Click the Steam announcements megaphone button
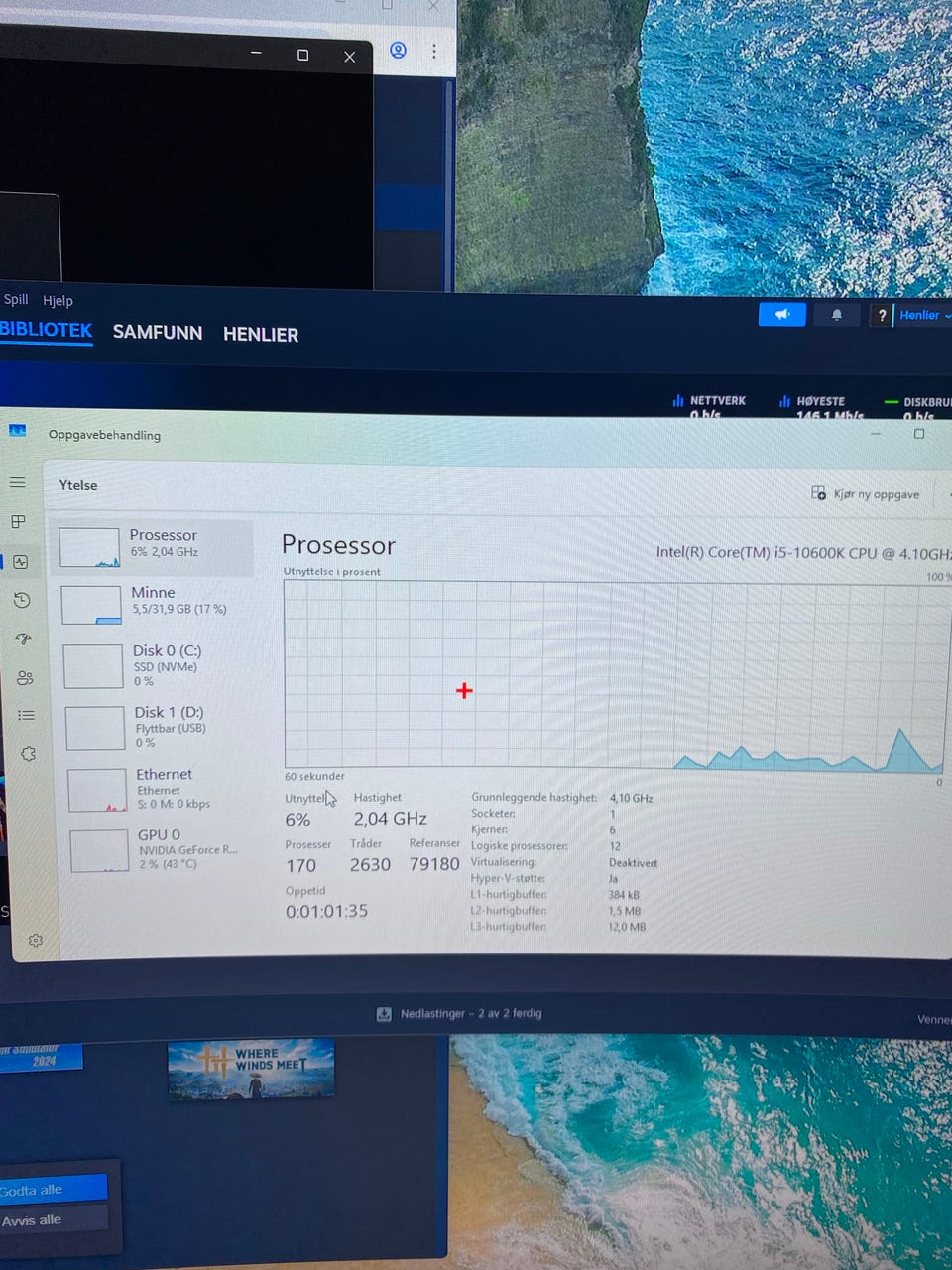Viewport: 952px width, 1270px height. (782, 315)
